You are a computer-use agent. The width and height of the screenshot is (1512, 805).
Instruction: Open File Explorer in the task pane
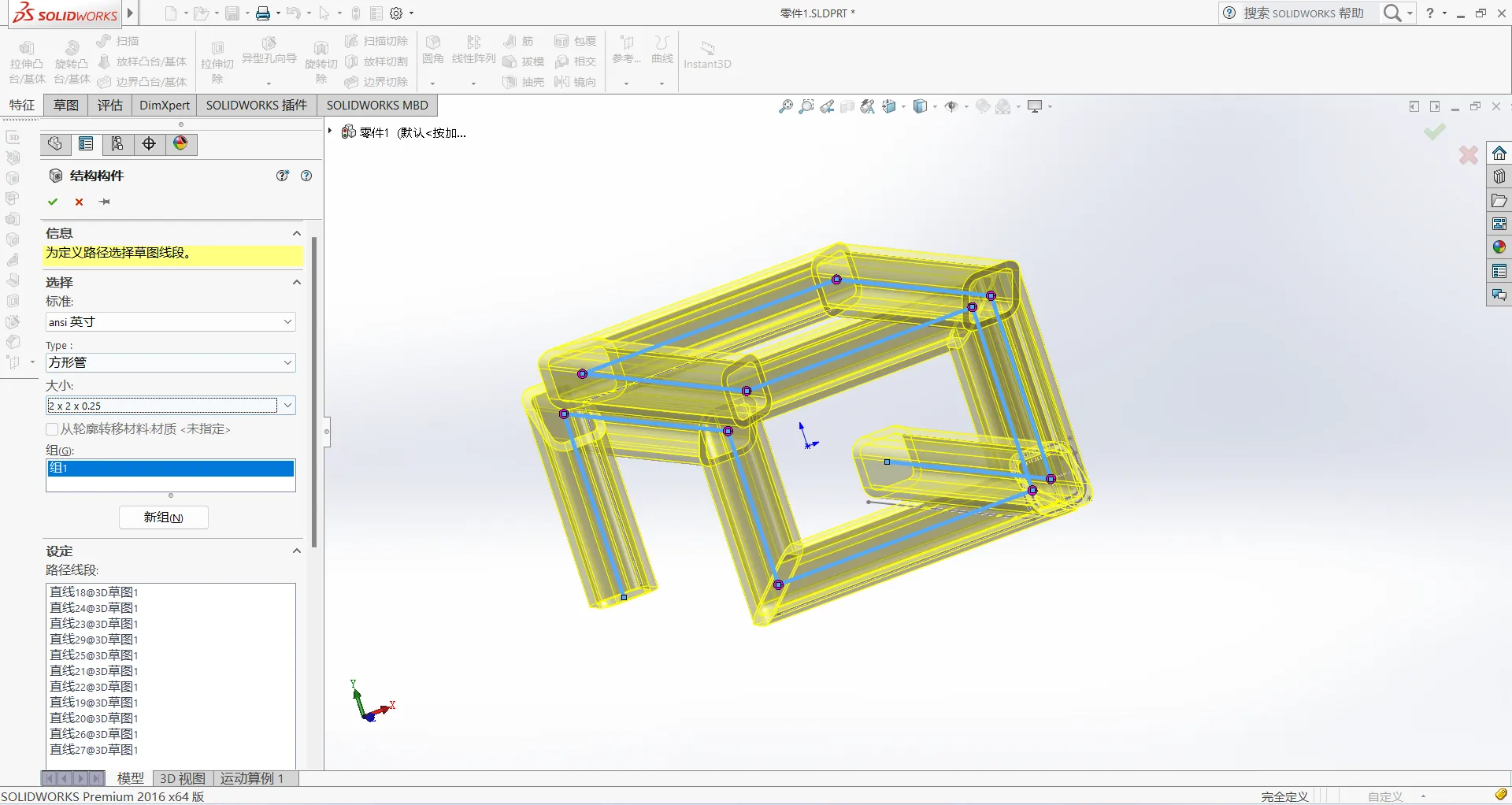(1499, 201)
